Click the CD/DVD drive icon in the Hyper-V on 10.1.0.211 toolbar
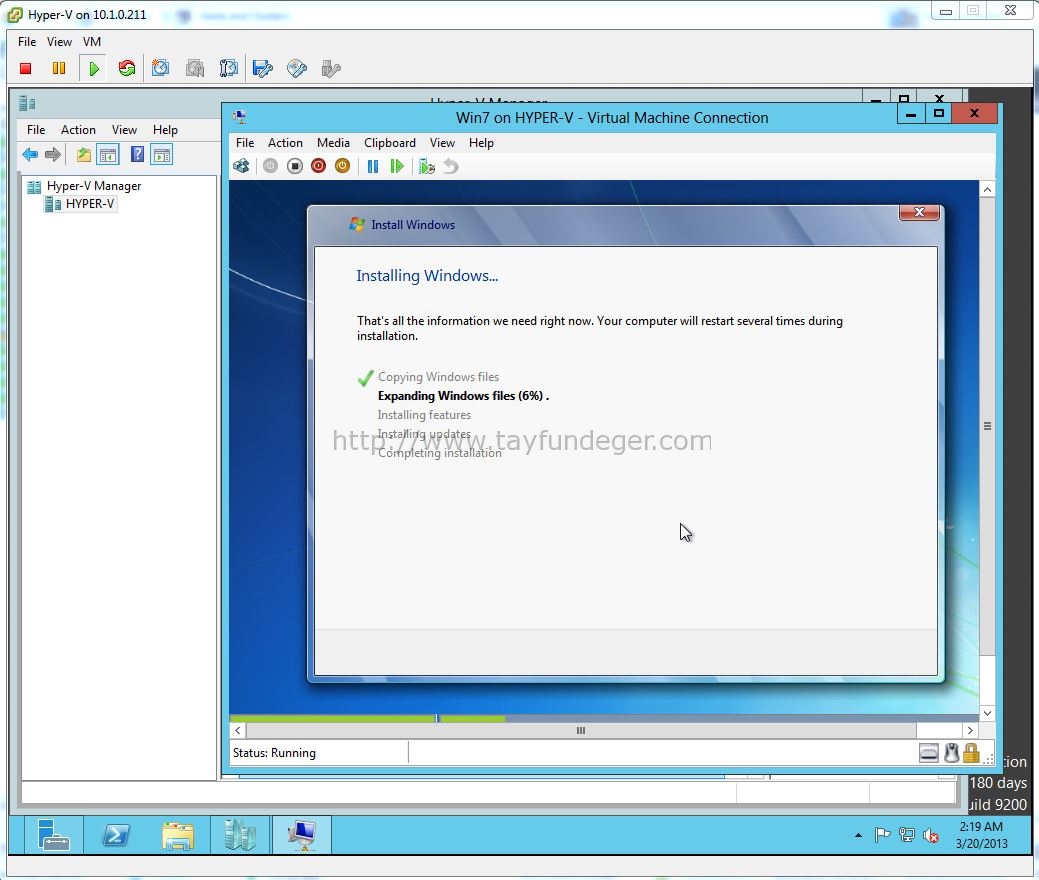Image resolution: width=1039 pixels, height=880 pixels. pyautogui.click(x=297, y=68)
